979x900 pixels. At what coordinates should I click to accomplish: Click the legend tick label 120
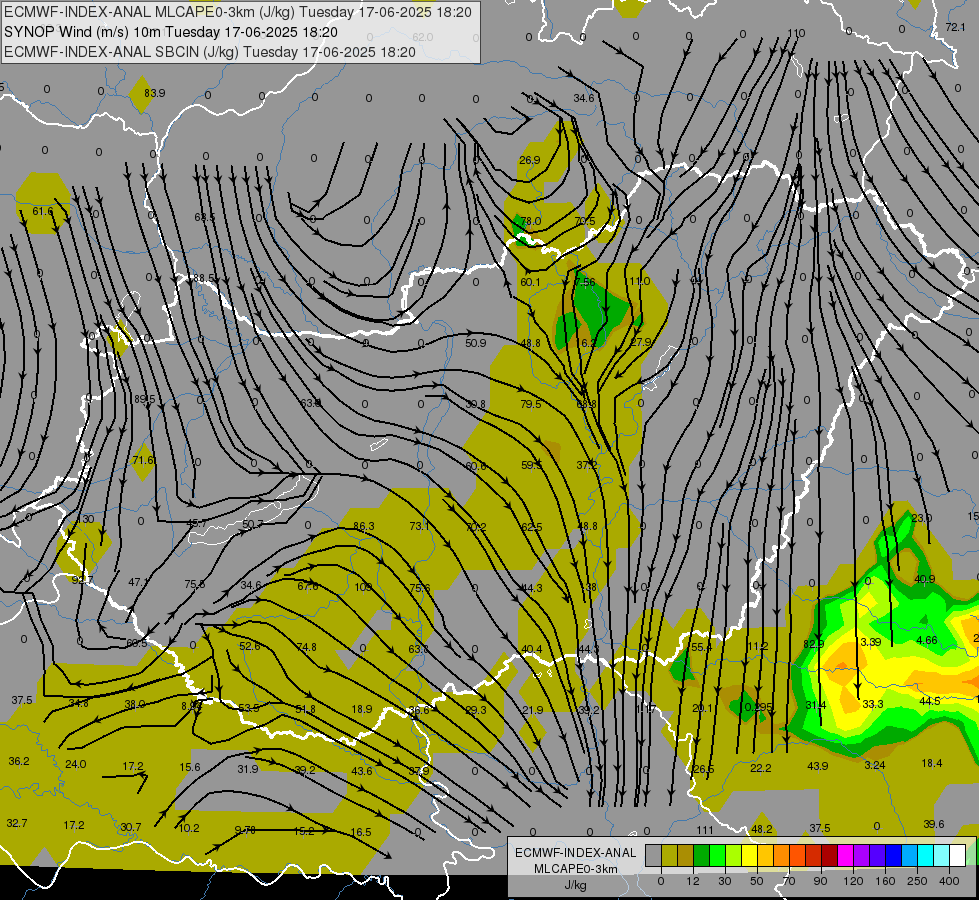[853, 881]
